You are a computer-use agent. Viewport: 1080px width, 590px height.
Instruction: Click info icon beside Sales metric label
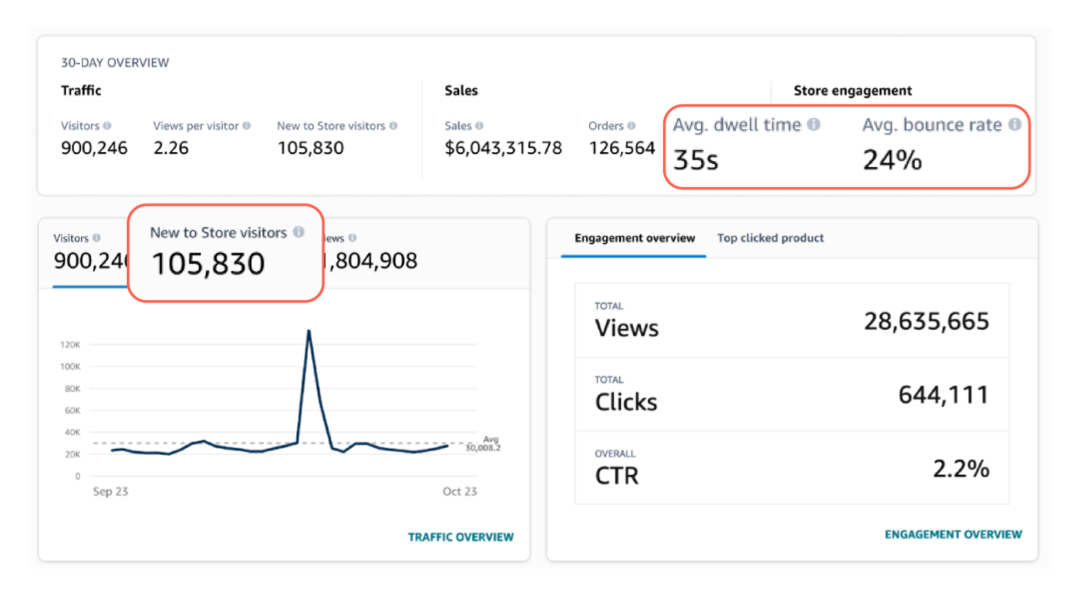[x=479, y=126]
